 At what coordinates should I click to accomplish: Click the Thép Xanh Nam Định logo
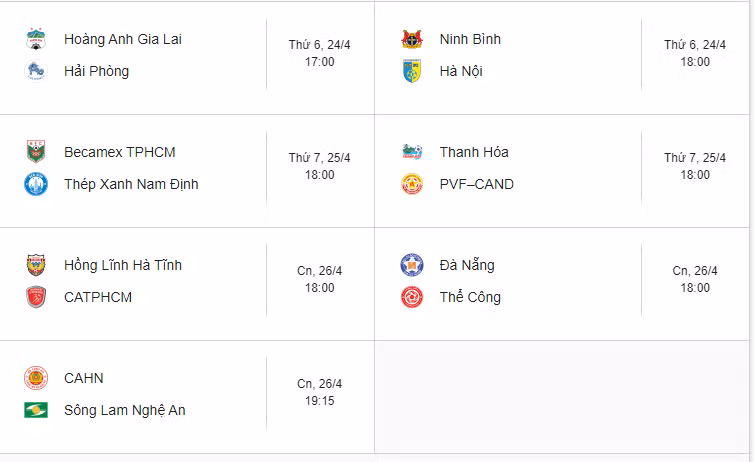(x=36, y=184)
